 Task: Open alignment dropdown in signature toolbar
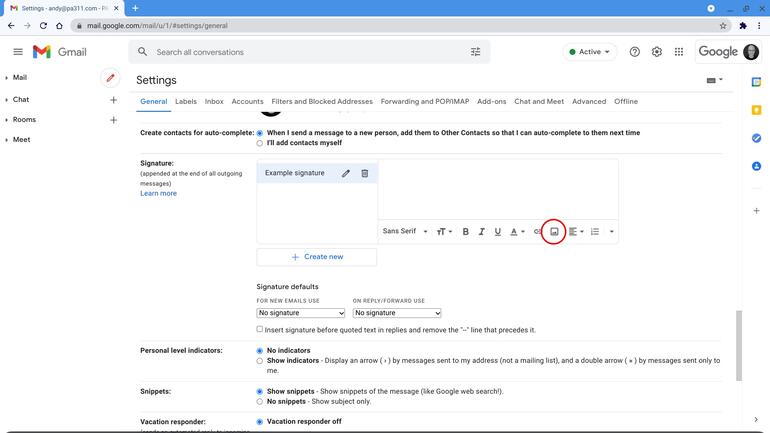(576, 232)
